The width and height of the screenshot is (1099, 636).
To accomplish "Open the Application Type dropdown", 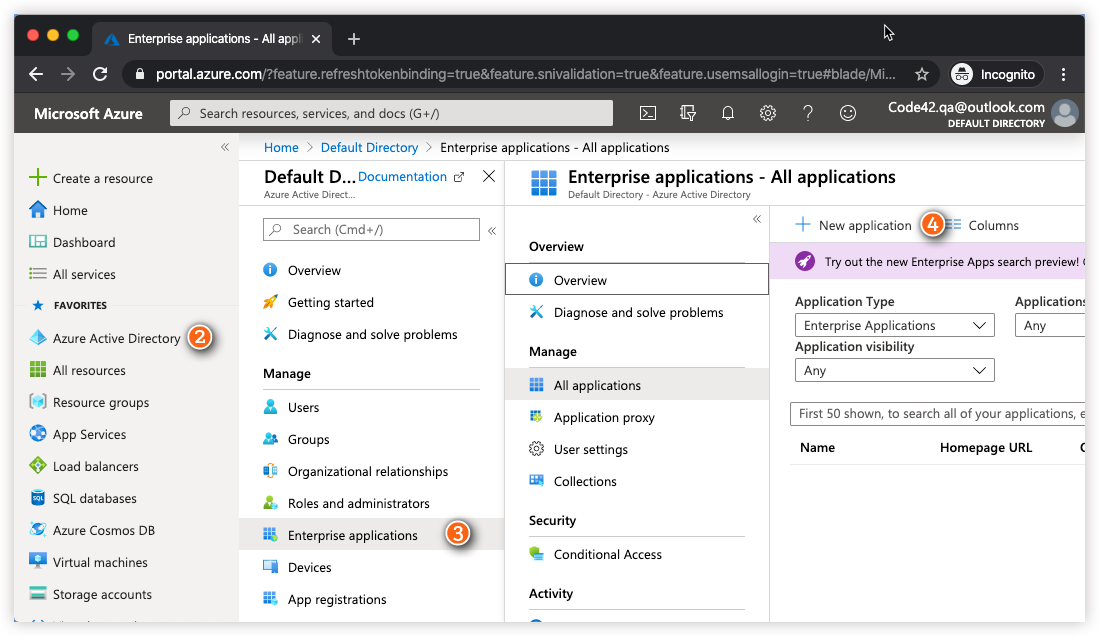I will [893, 325].
